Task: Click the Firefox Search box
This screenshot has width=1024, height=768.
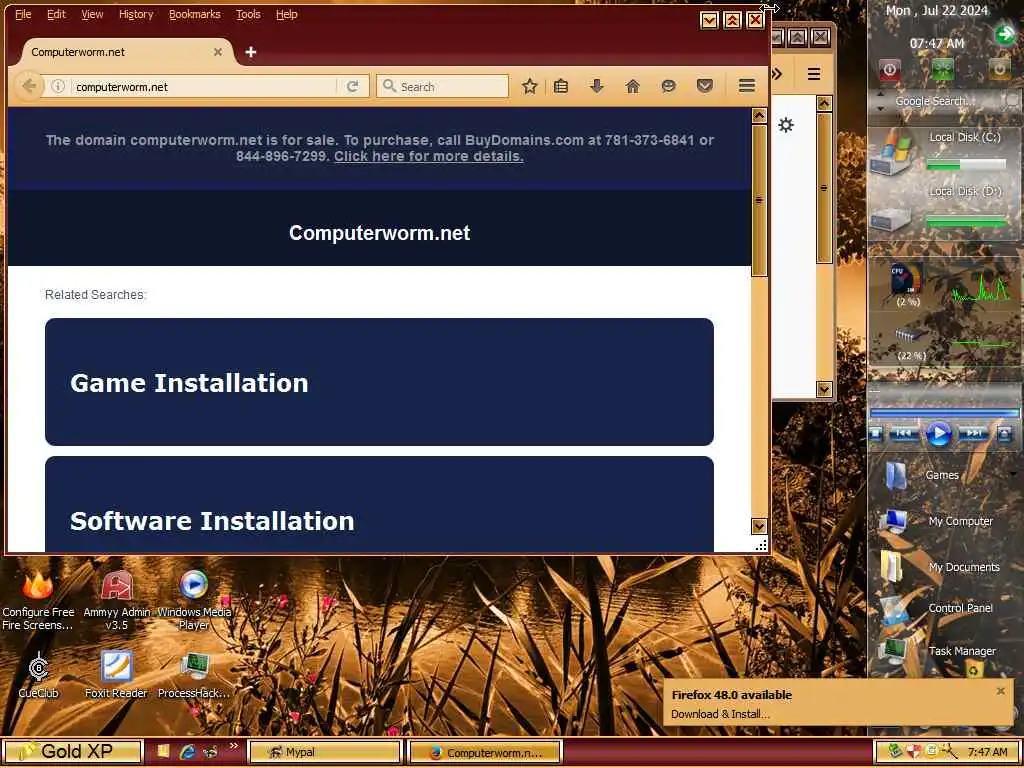Action: (x=443, y=86)
